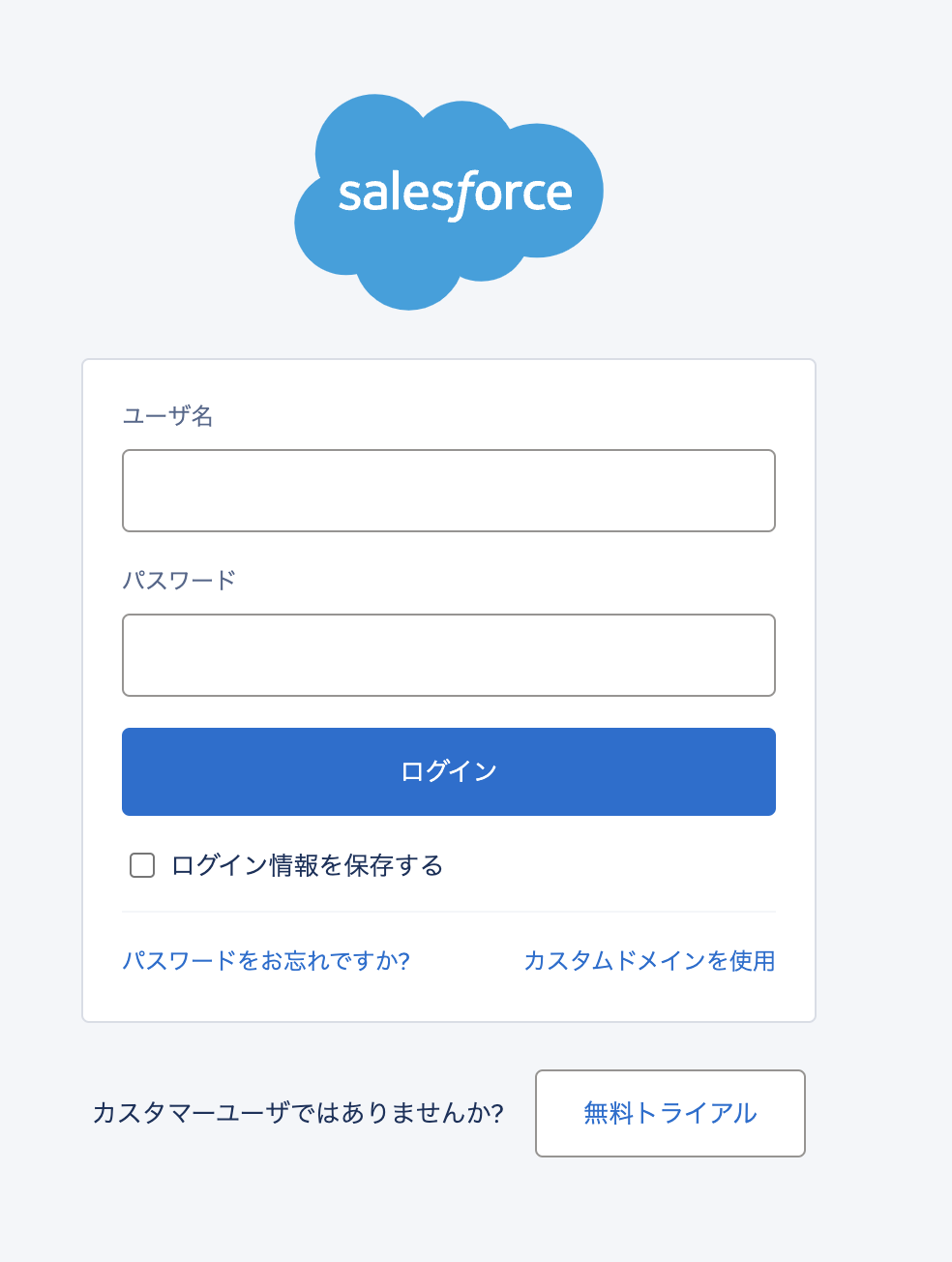This screenshot has height=1262, width=952.
Task: Select the username text box under ユーザ名
Action: click(x=449, y=491)
